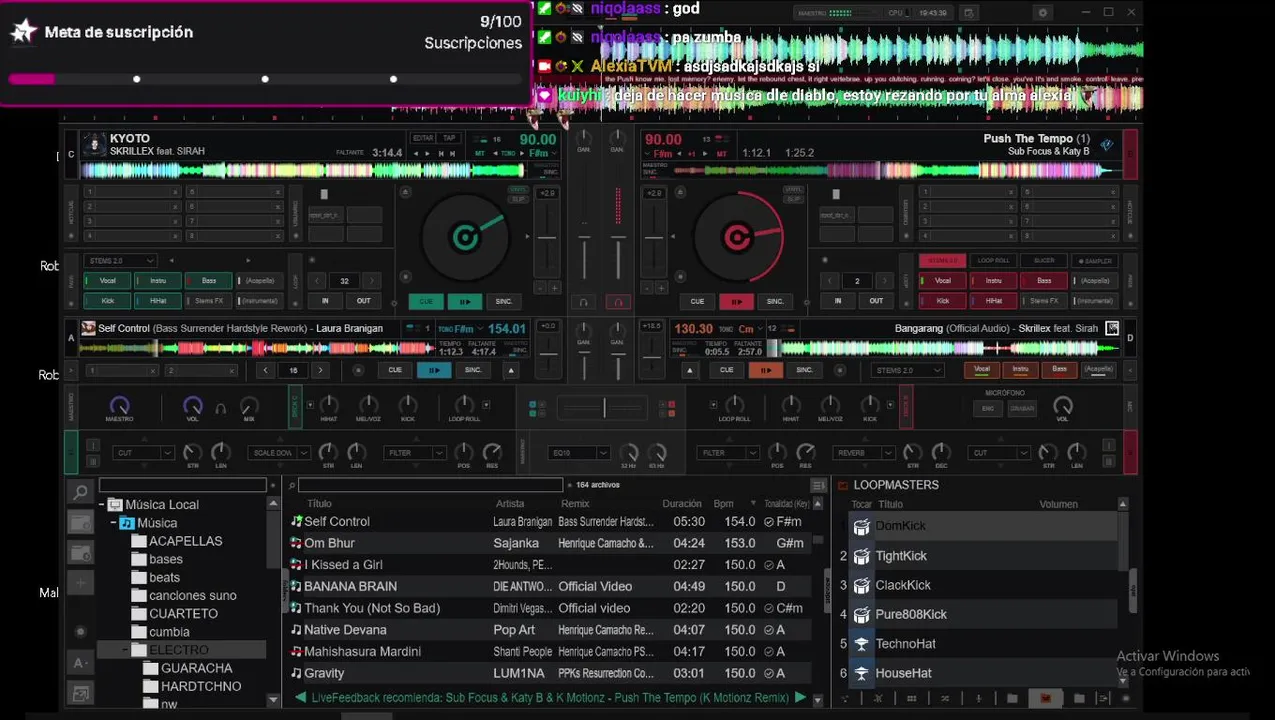
Task: Sort tracks by the Bpm column
Action: (x=724, y=504)
